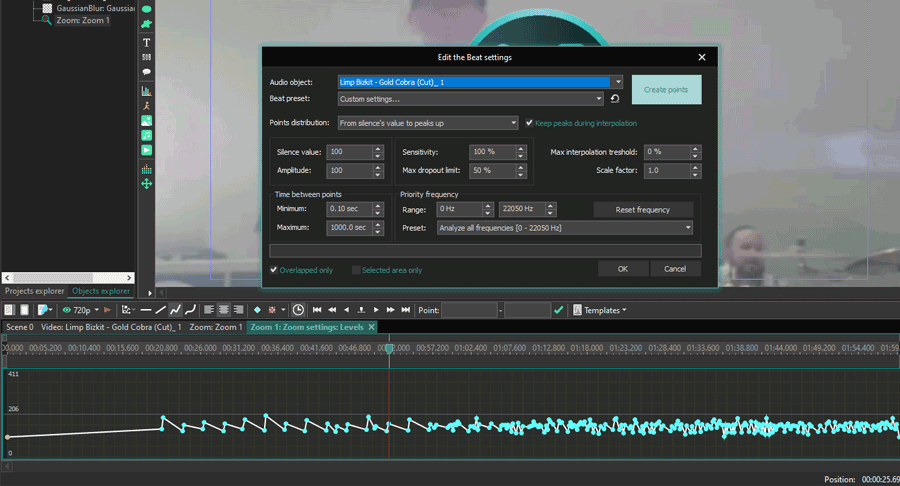
Task: Toggle Keep peaks during interpolation checkbox
Action: tap(529, 123)
